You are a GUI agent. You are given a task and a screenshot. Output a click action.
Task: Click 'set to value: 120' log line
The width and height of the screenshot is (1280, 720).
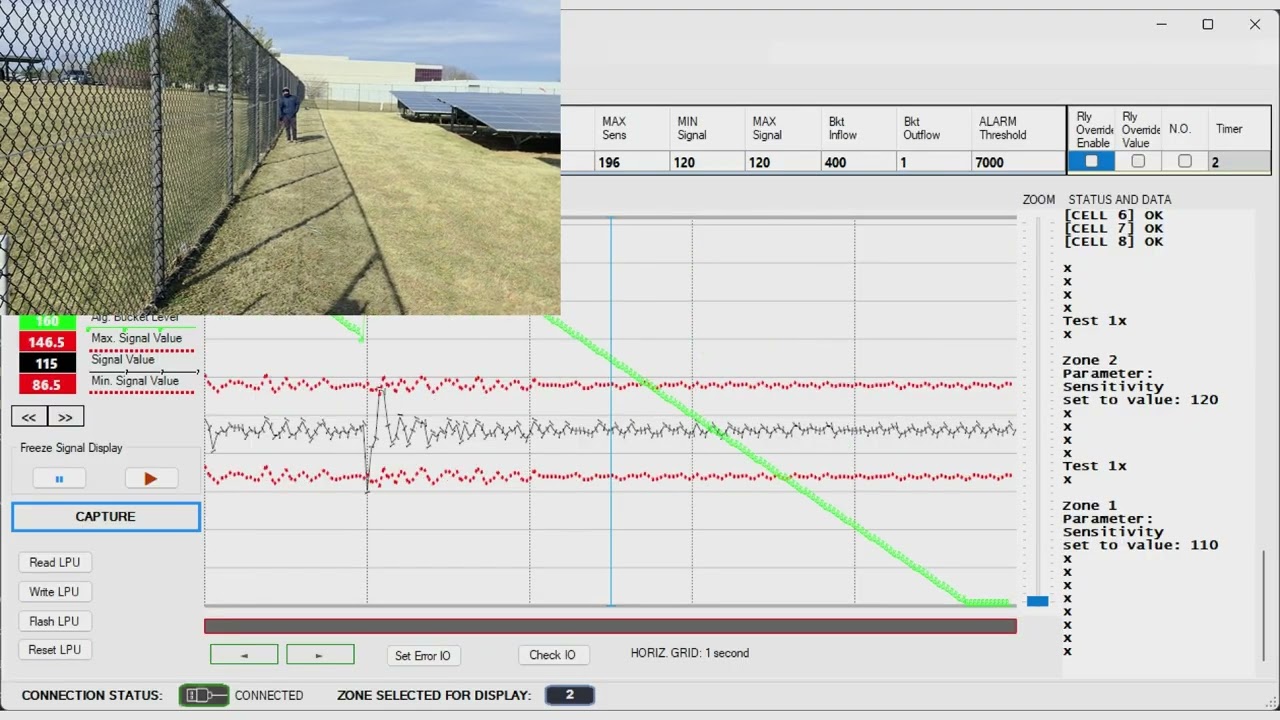[1140, 400]
